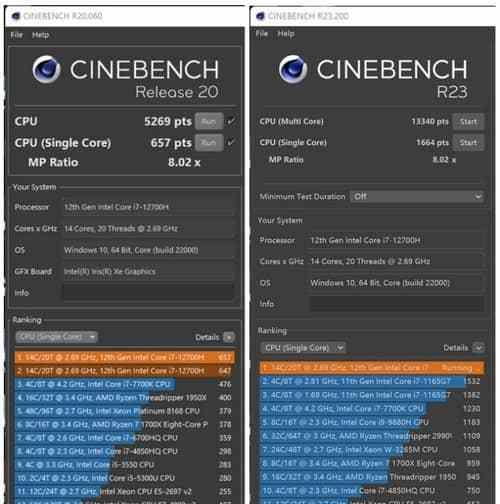Image resolution: width=500 pixels, height=504 pixels.
Task: Click MP Ratio value 8.02 x in R20
Action: [x=184, y=163]
